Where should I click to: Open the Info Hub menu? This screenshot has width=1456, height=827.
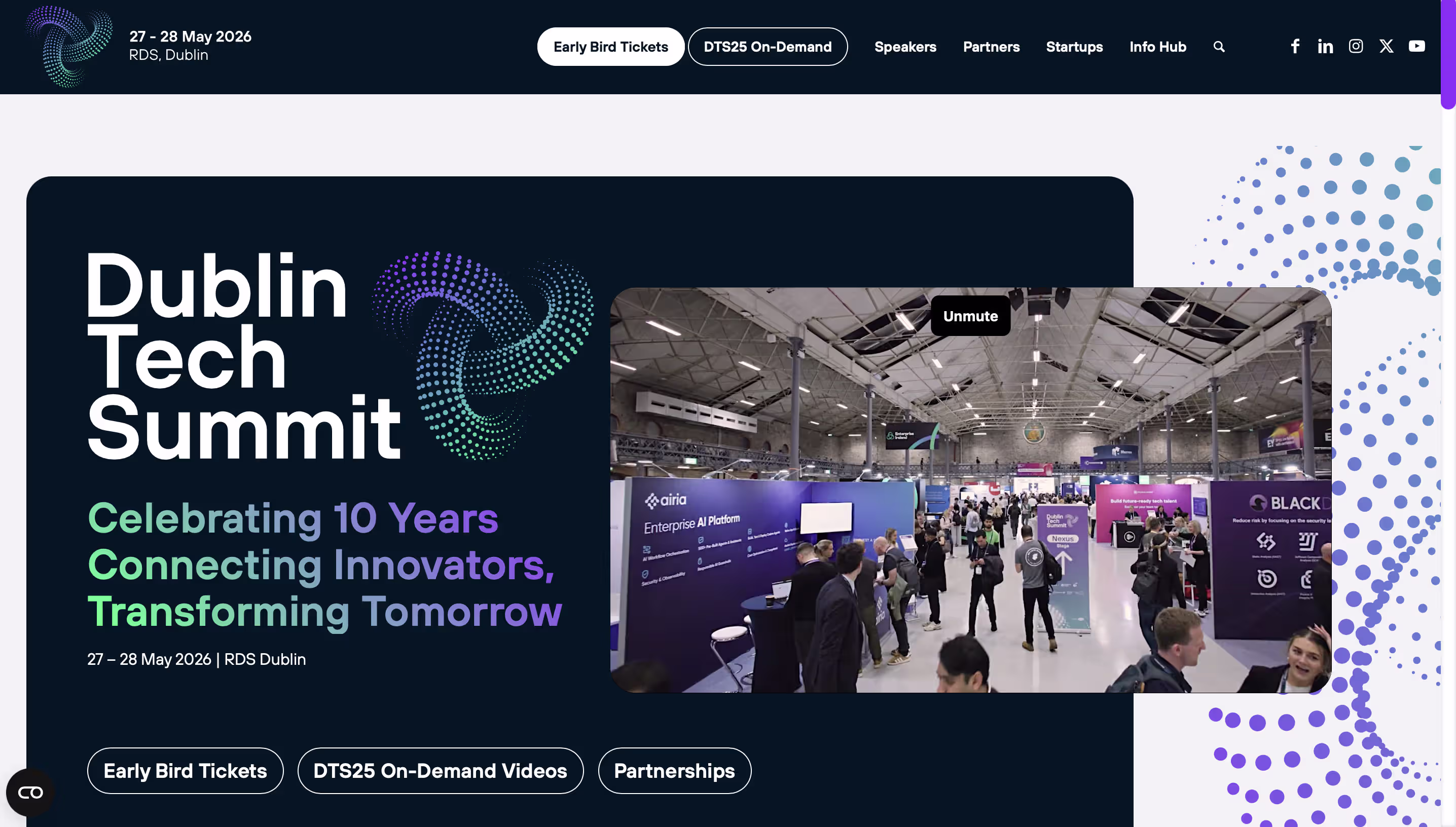pyautogui.click(x=1158, y=47)
